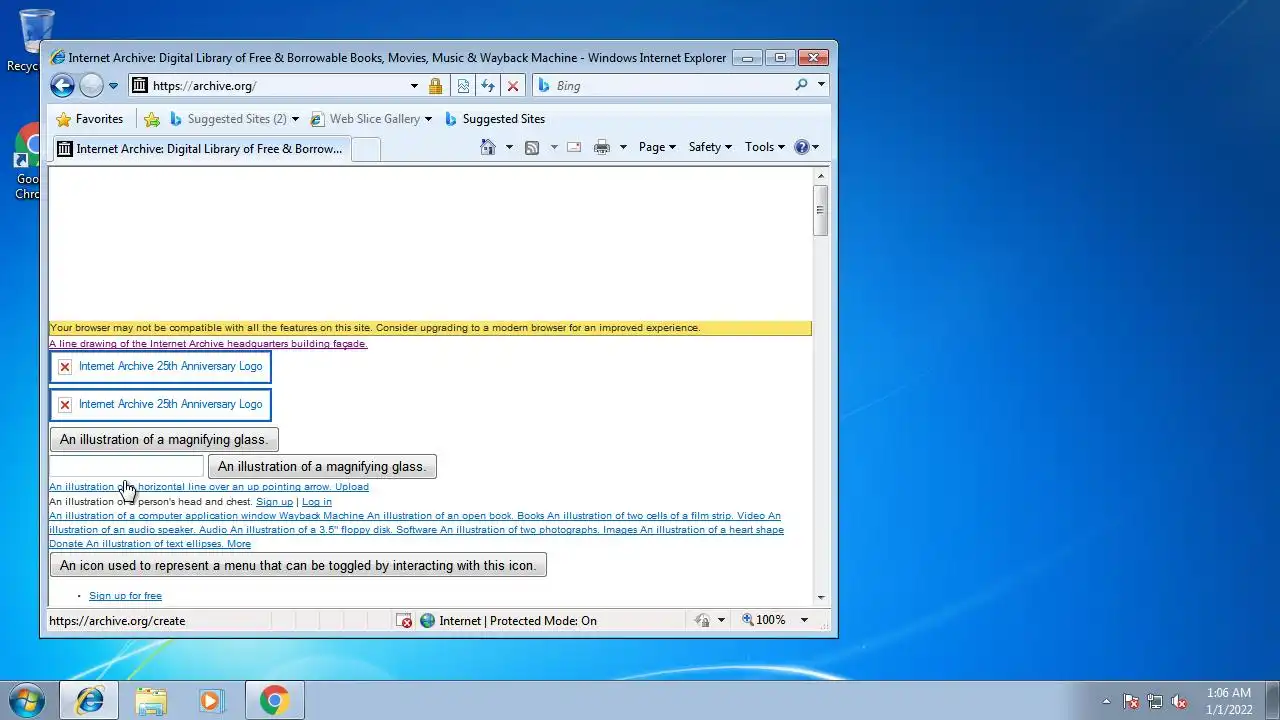Image resolution: width=1280 pixels, height=720 pixels.
Task: Open the Tools menu
Action: 765,147
